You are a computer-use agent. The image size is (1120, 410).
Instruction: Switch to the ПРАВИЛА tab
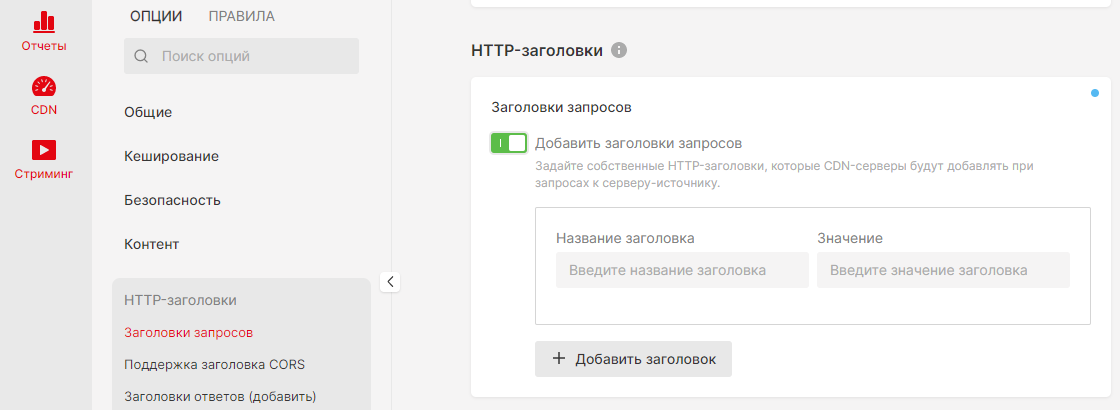(241, 16)
